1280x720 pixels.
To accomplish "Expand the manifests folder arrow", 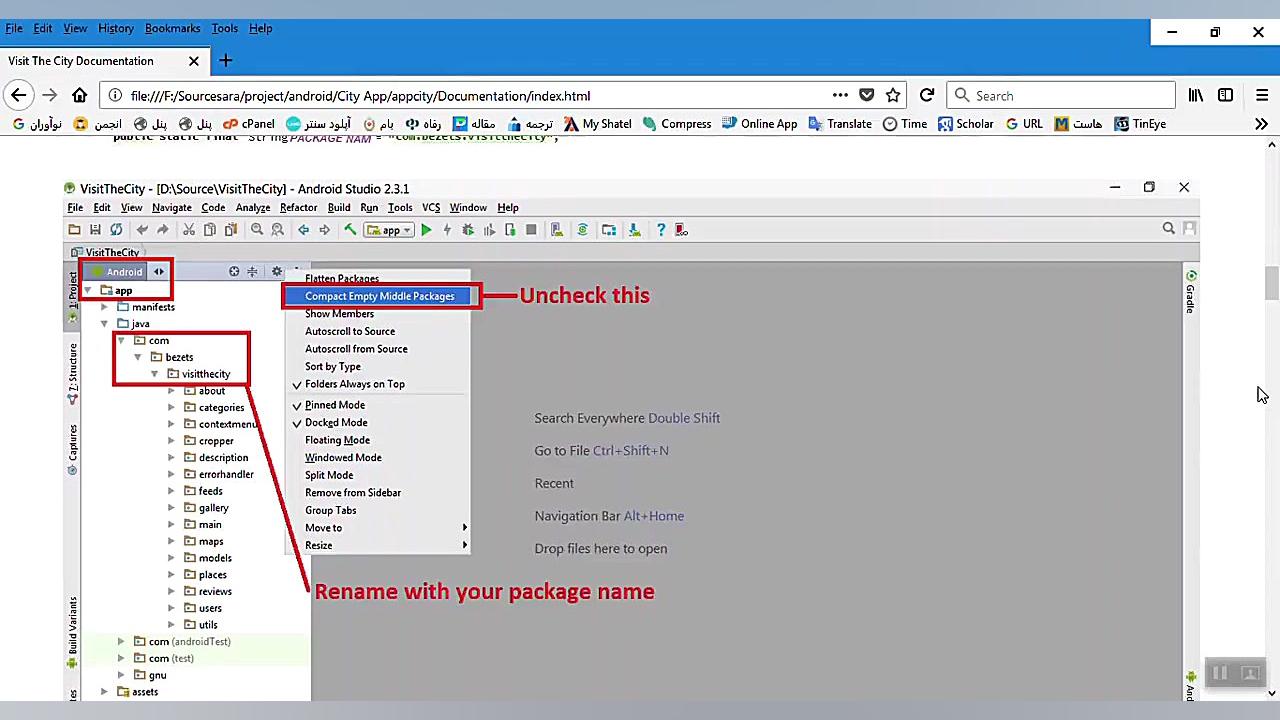I will 104,307.
